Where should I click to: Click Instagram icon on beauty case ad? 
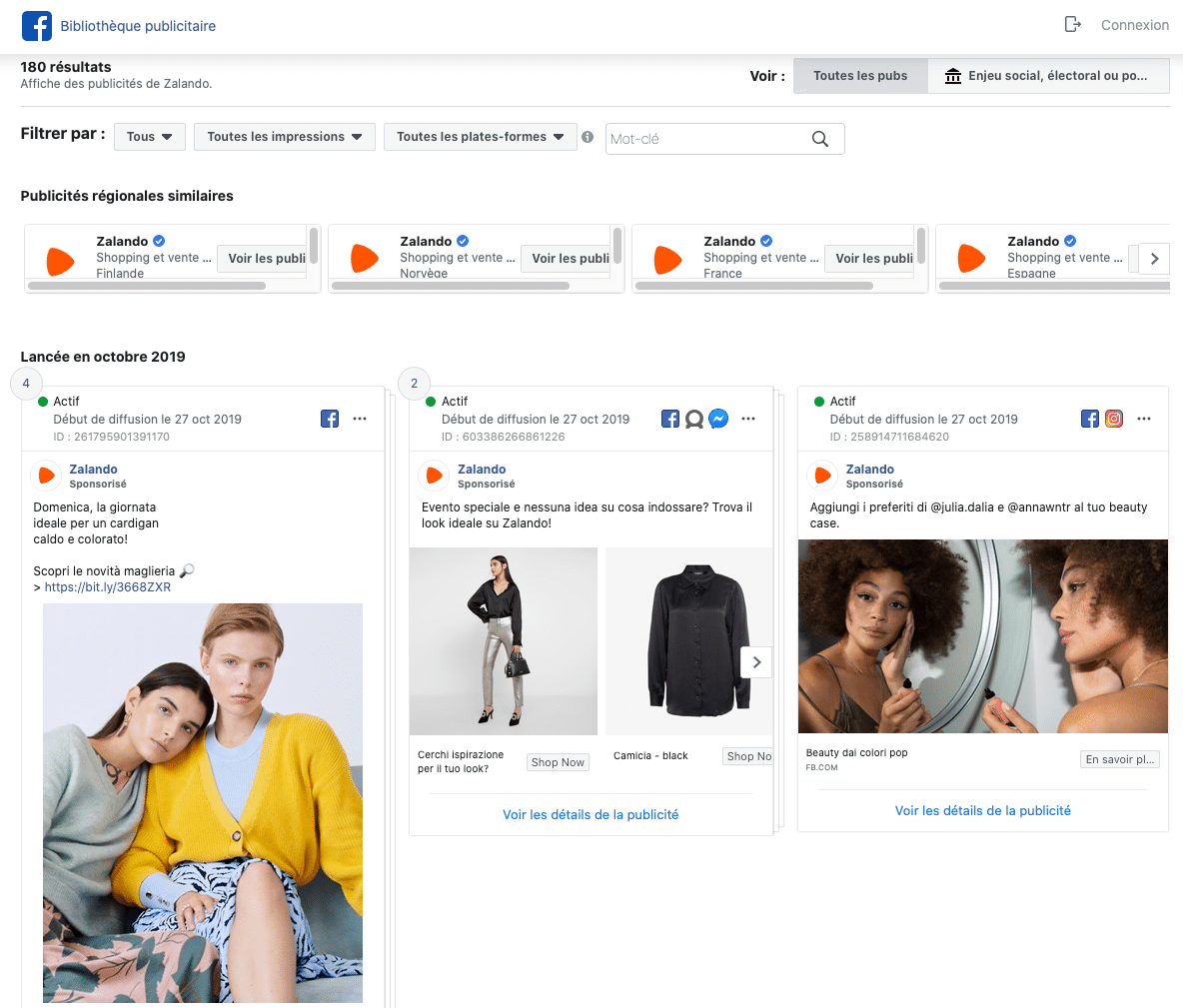(1114, 419)
